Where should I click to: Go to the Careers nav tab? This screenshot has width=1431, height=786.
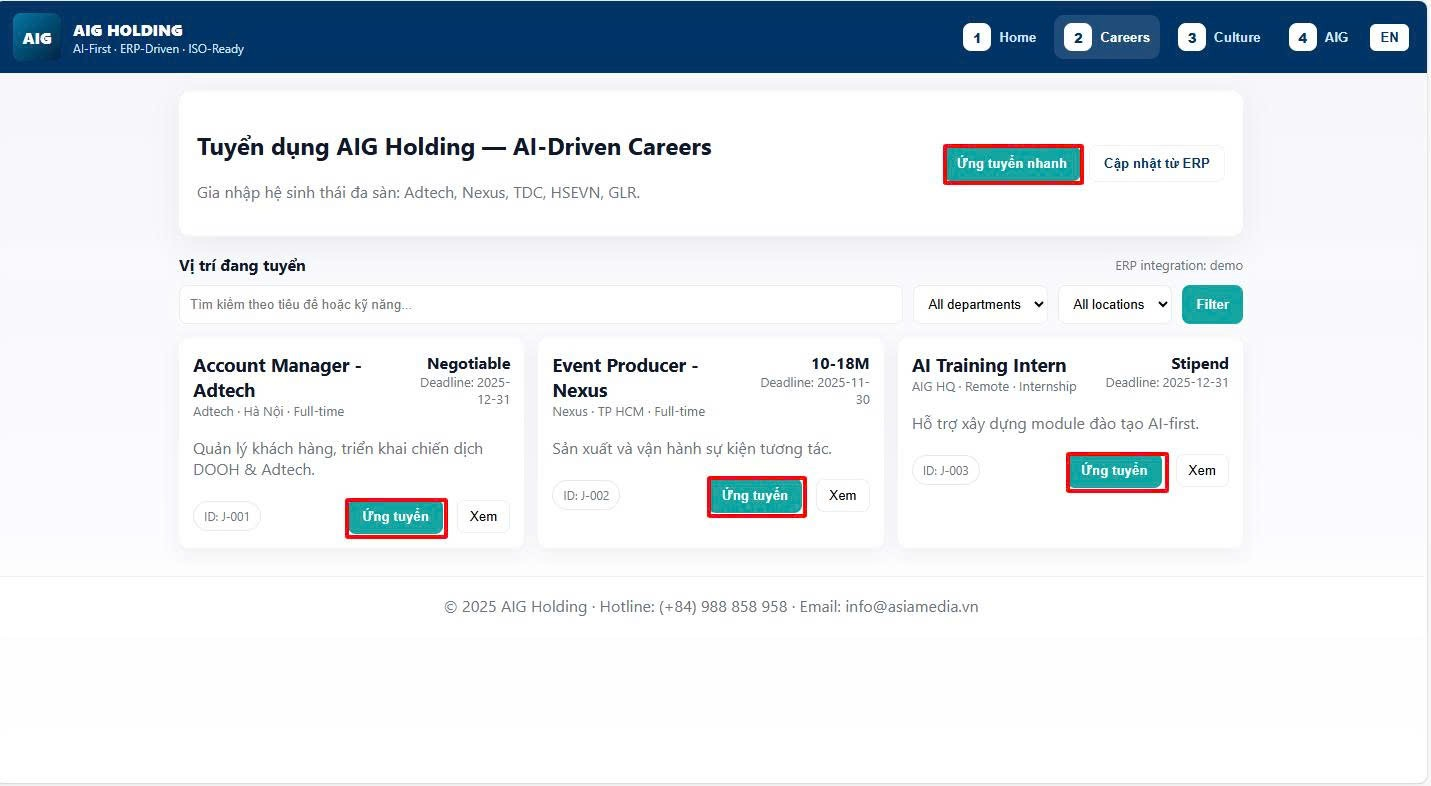pos(1107,37)
